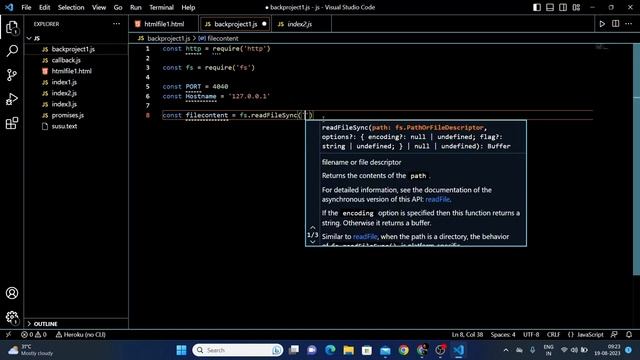Open promises.js in Explorer
The width and height of the screenshot is (640, 360).
76,115
